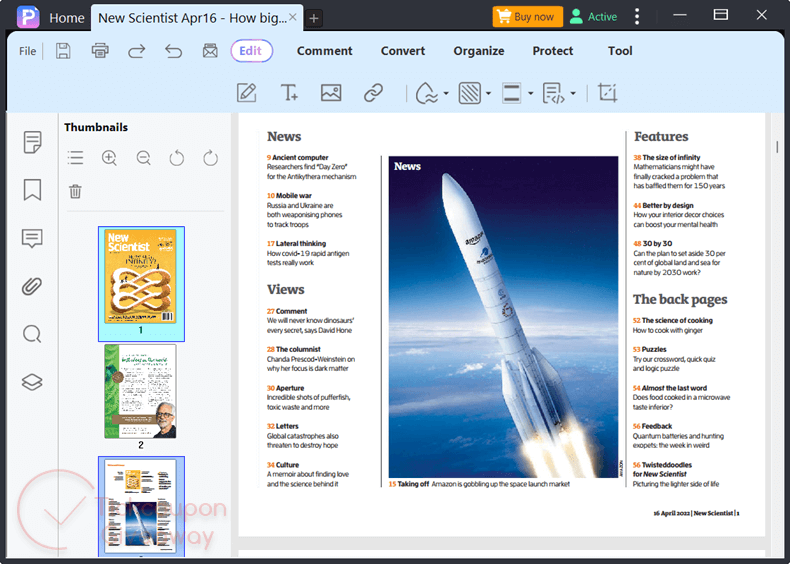Click the Bates number document icon
The height and width of the screenshot is (564, 790).
(553, 93)
